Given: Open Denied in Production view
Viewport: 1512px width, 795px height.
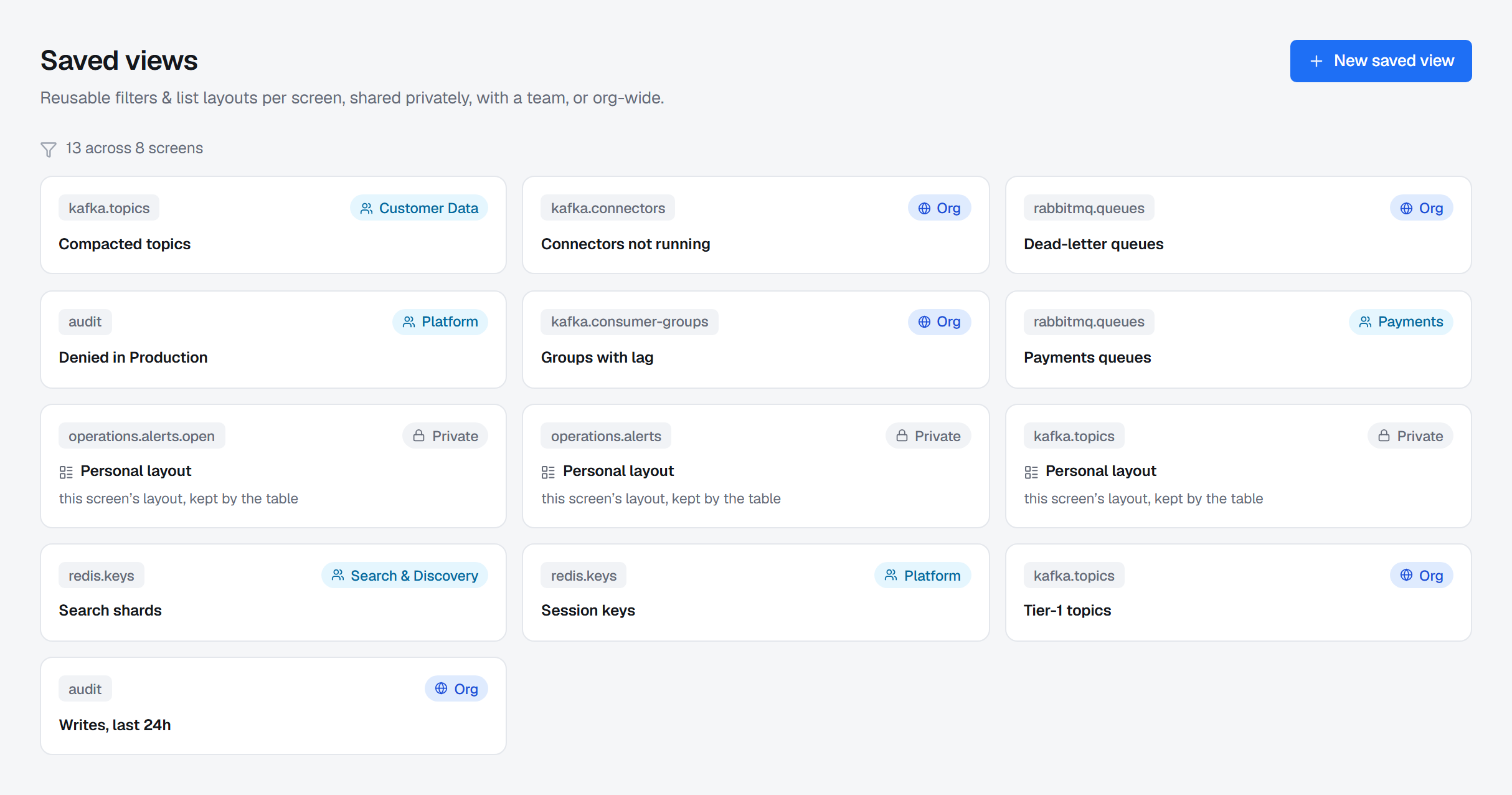Looking at the screenshot, I should point(273,340).
